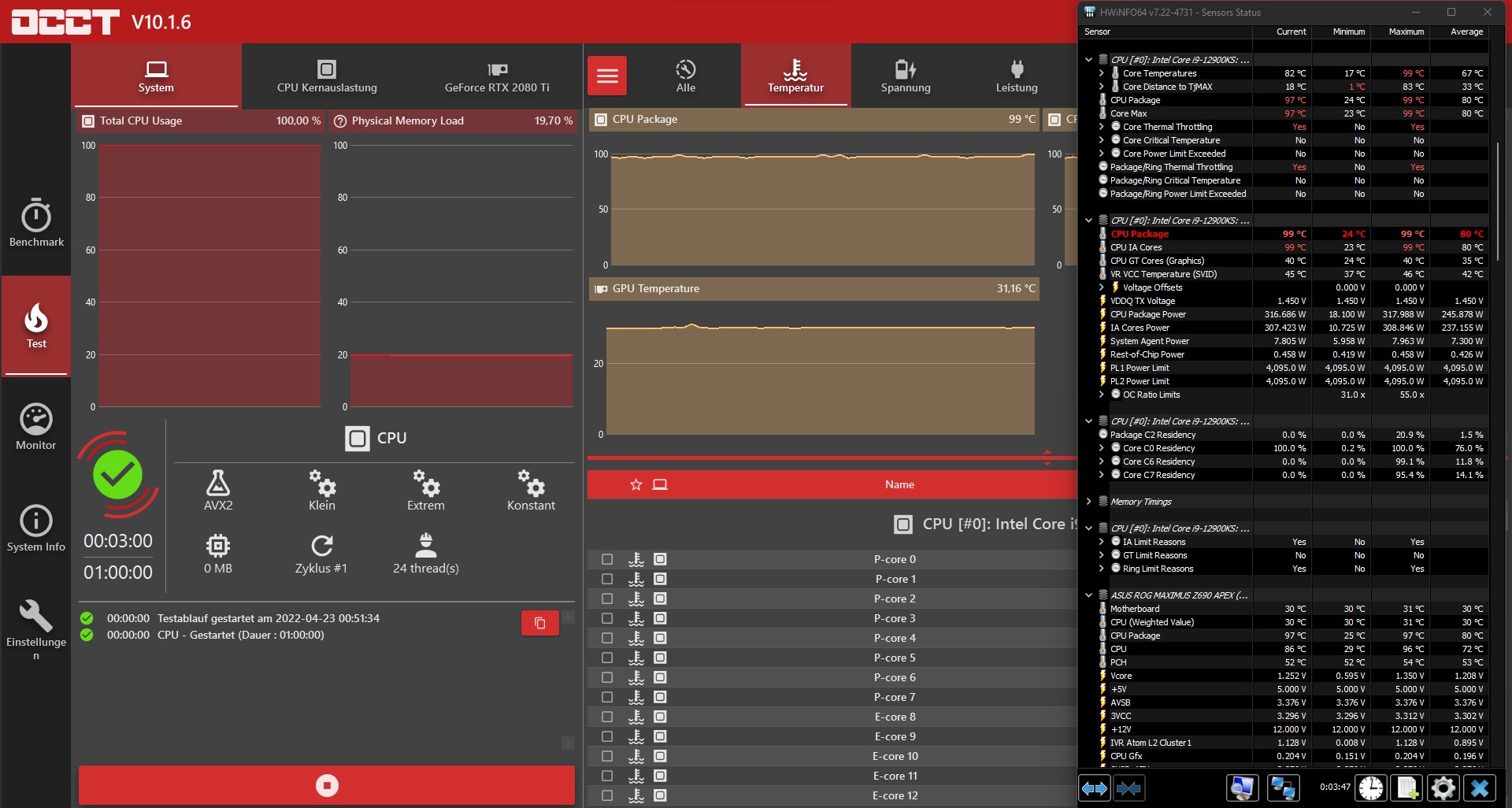Click the Current column header in HWiNFO
The height and width of the screenshot is (808, 1512).
(1291, 32)
